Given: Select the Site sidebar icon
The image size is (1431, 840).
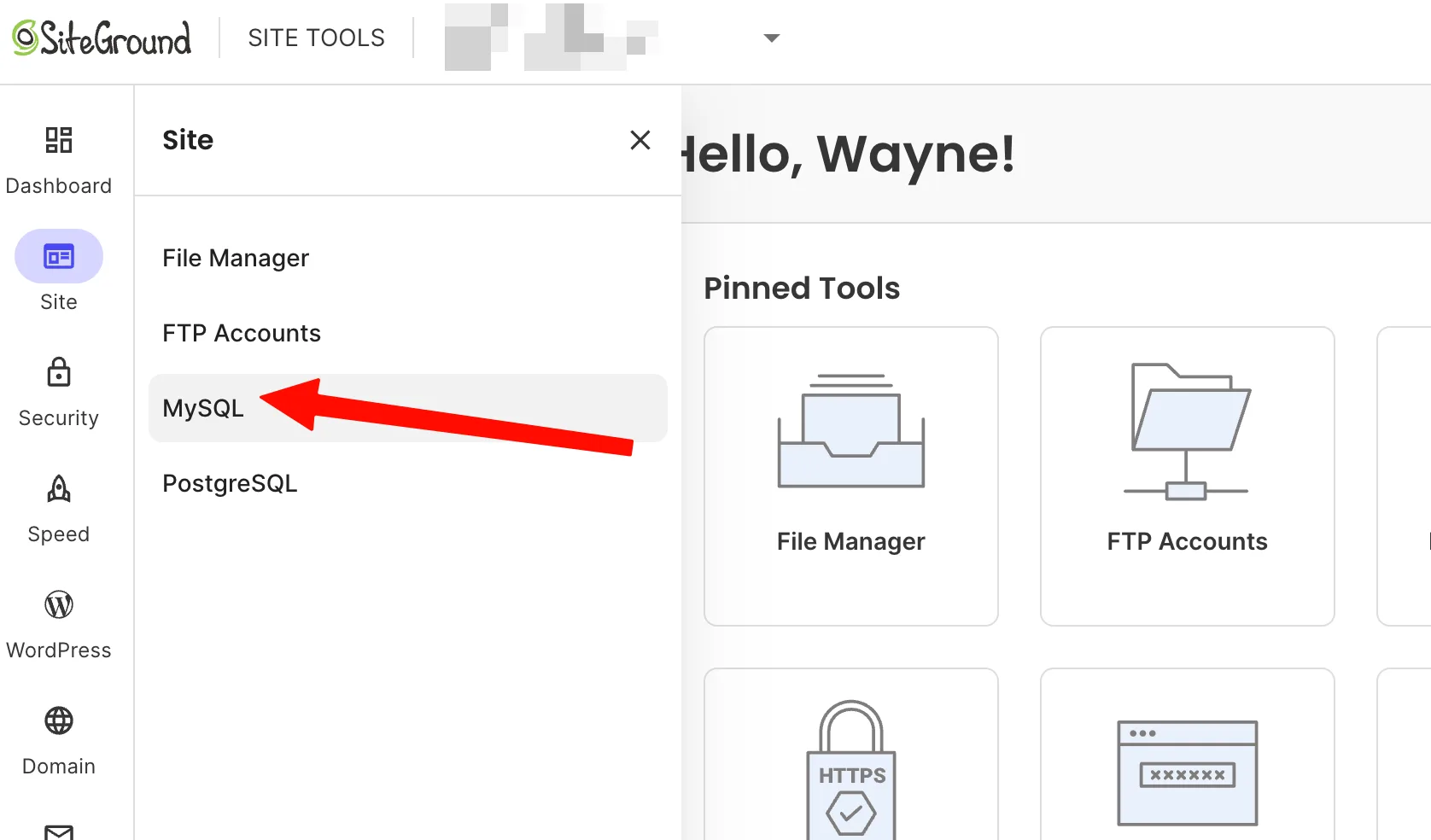Looking at the screenshot, I should click(x=59, y=256).
